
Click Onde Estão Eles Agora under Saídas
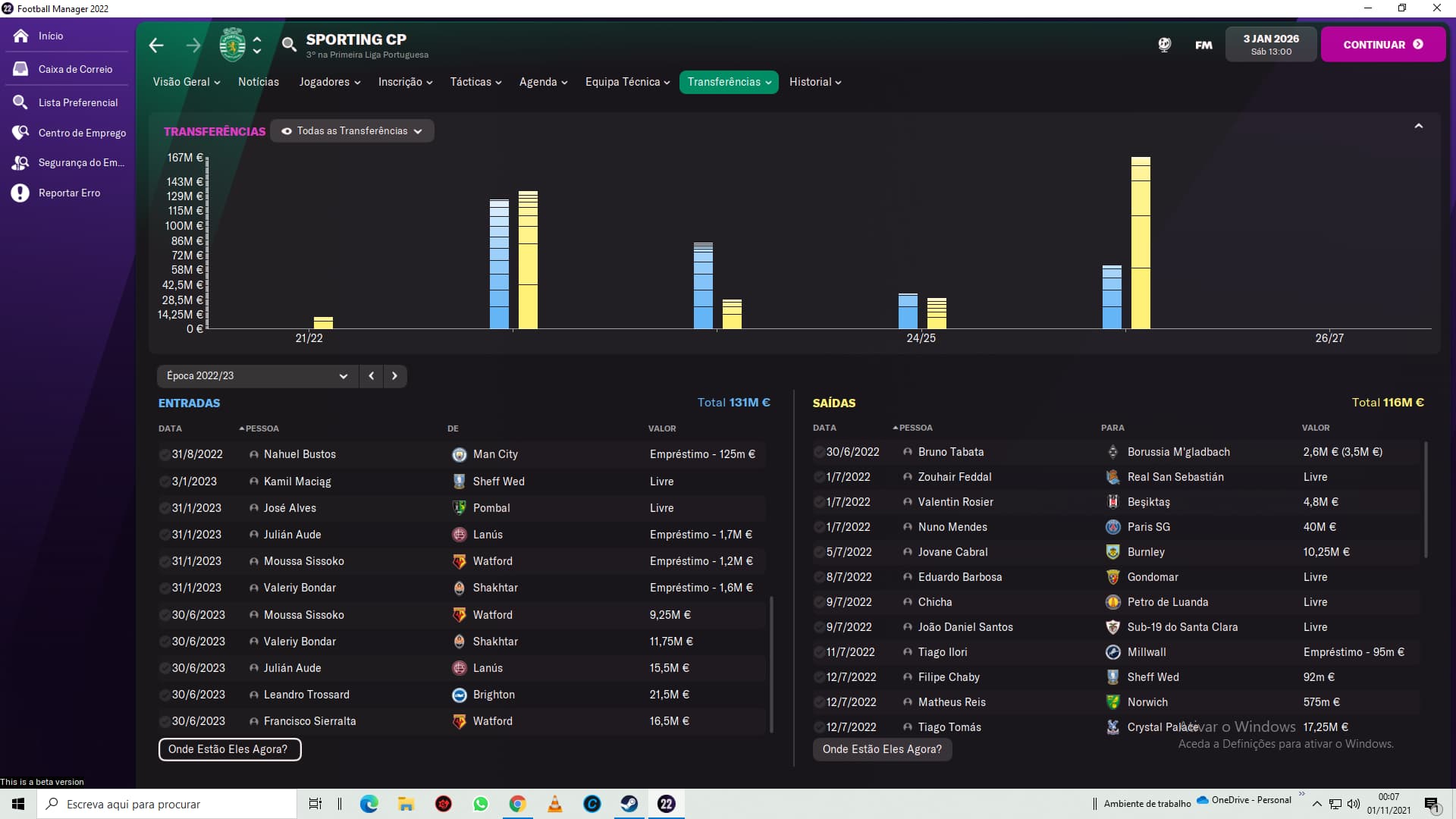click(x=882, y=749)
